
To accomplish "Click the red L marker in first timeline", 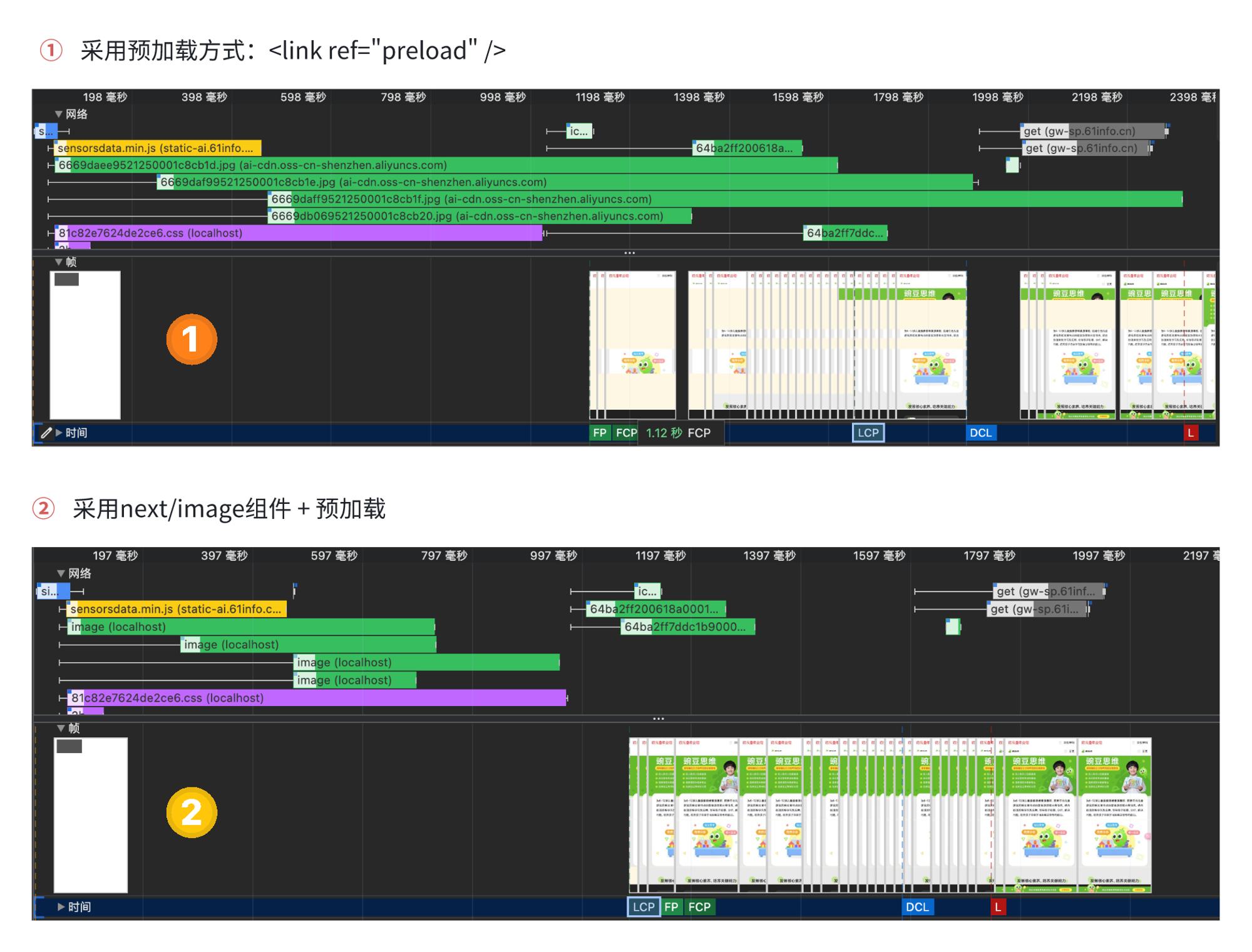I will click(x=1190, y=432).
